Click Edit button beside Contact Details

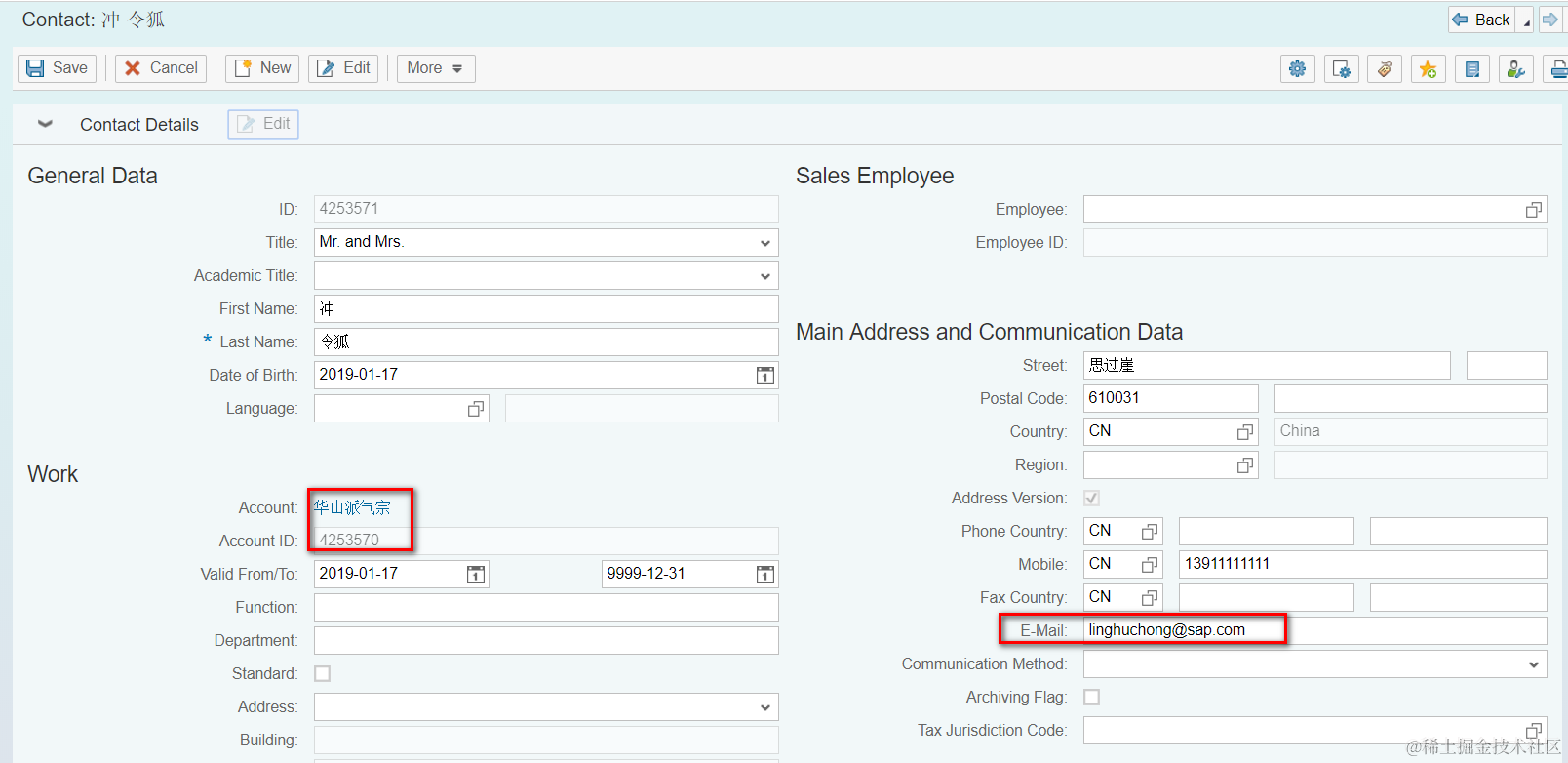(263, 124)
